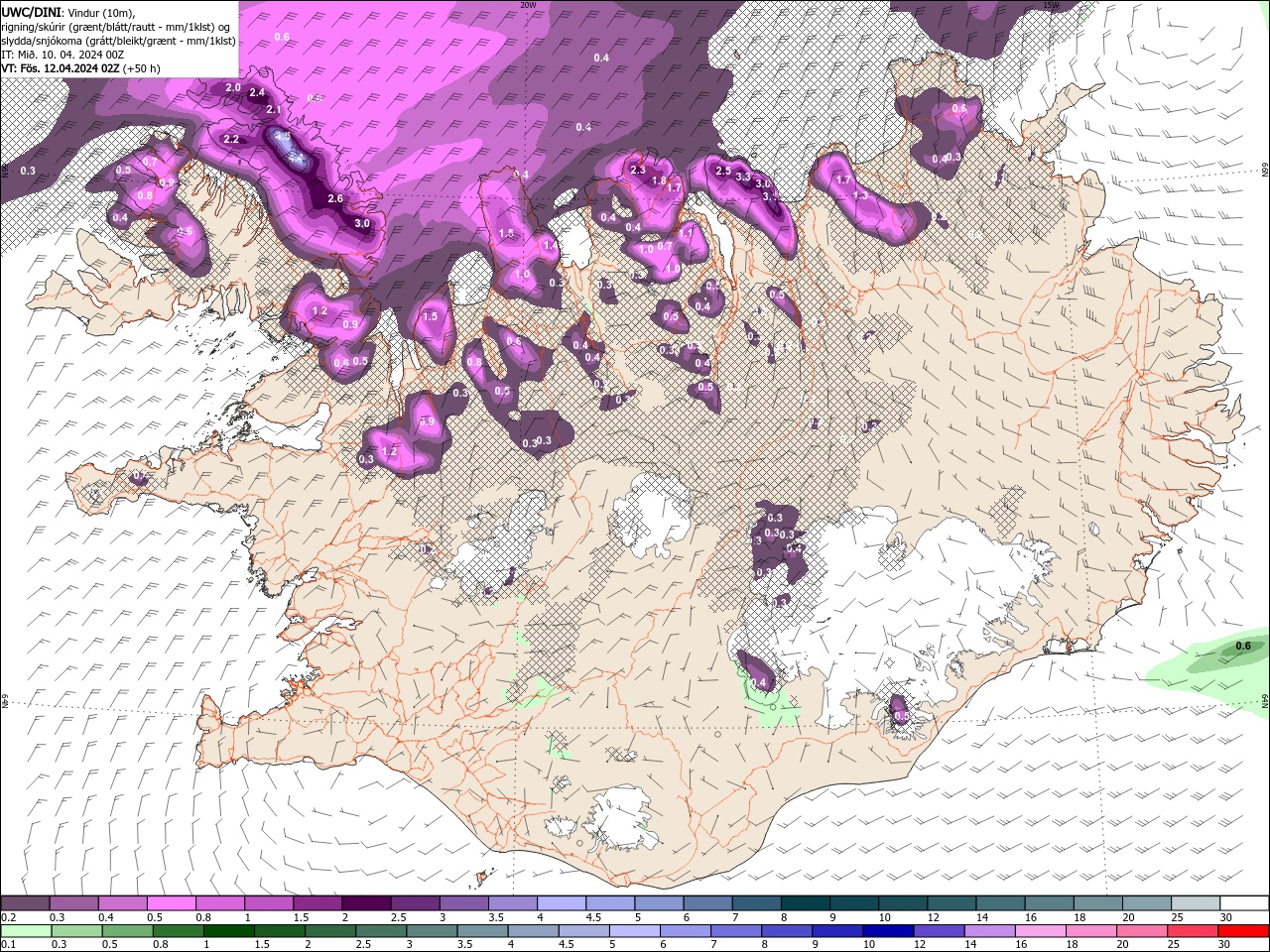Image resolution: width=1270 pixels, height=952 pixels.
Task: Select the bottom-row red swatch labeled 30
Action: tap(1243, 931)
